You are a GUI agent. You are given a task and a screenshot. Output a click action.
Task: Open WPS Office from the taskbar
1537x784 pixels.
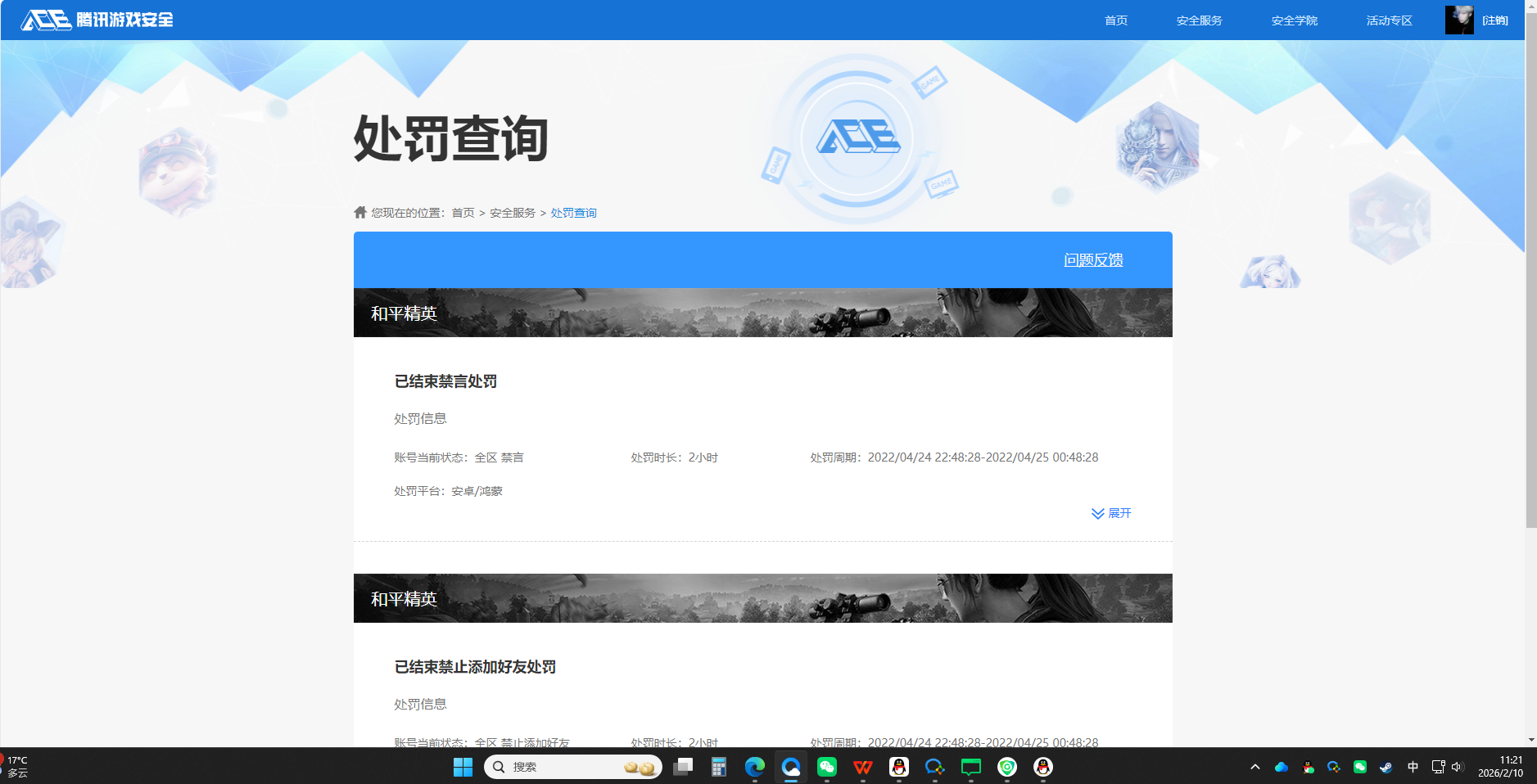[x=861, y=767]
